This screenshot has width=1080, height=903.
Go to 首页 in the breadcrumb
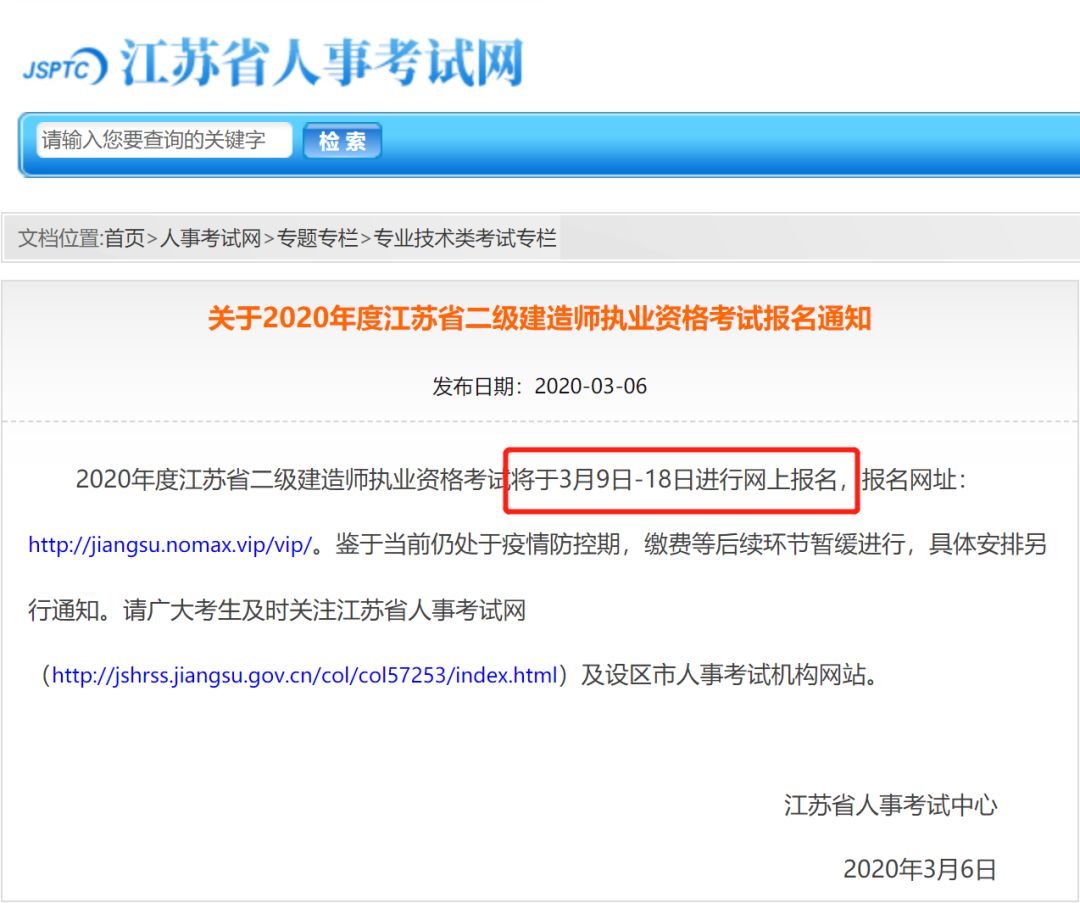click(124, 238)
